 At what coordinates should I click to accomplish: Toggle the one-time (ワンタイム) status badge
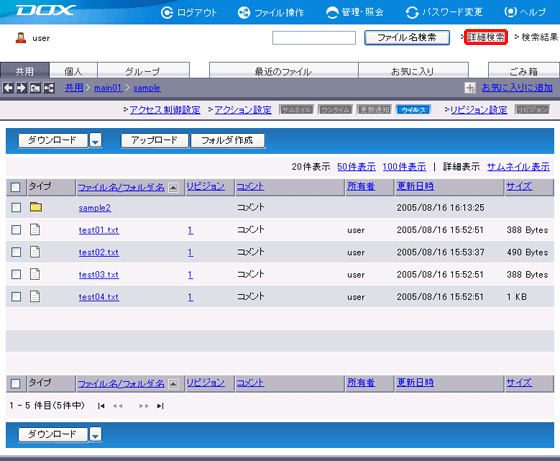coord(335,110)
